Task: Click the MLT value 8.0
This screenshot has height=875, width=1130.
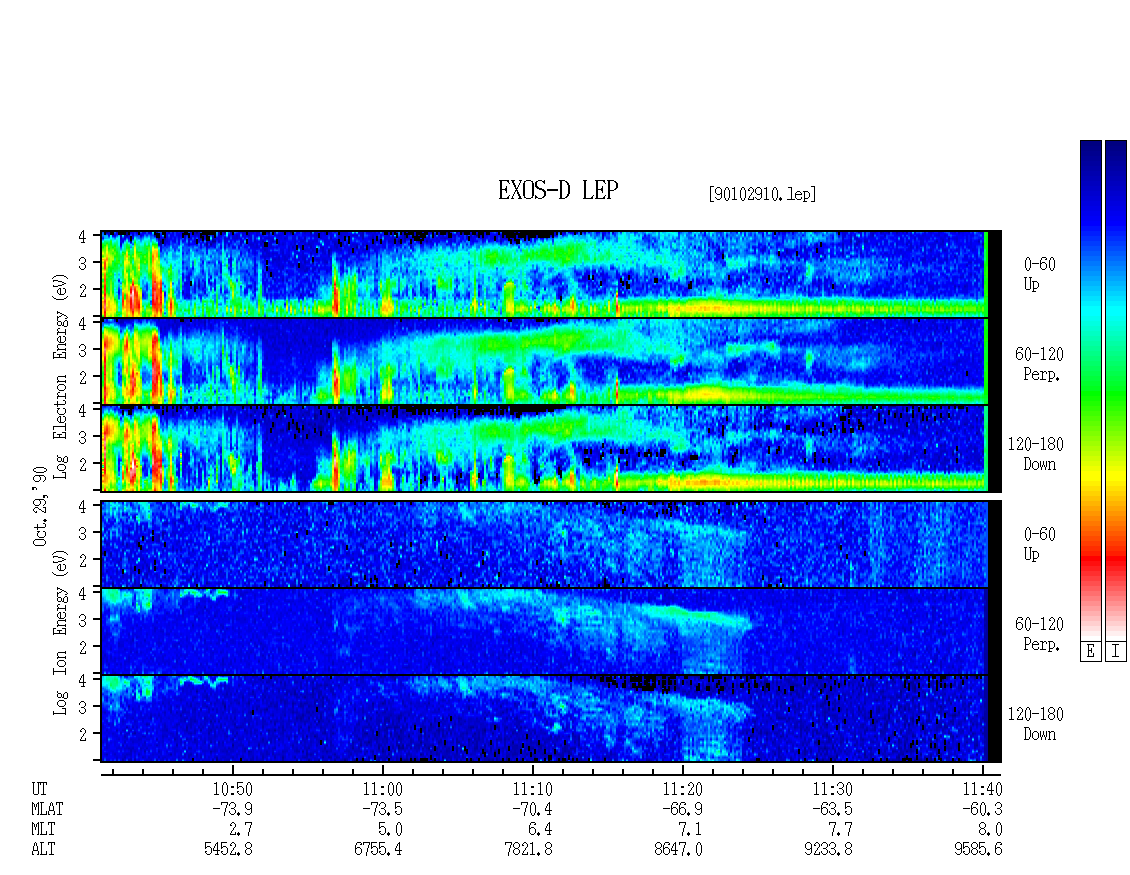Action: [x=989, y=830]
